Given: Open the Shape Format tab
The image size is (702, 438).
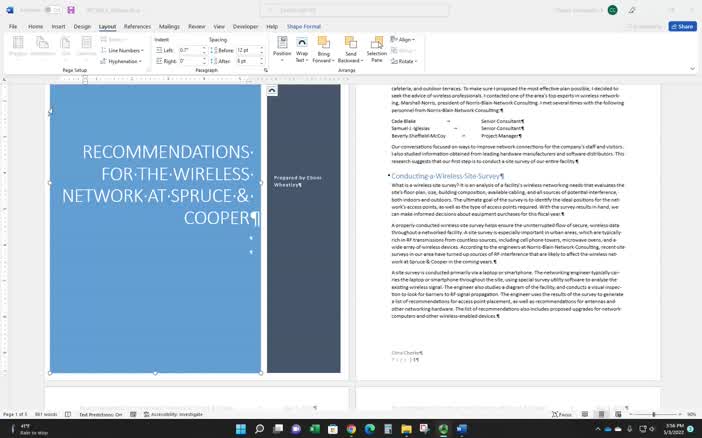Looking at the screenshot, I should 303,27.
